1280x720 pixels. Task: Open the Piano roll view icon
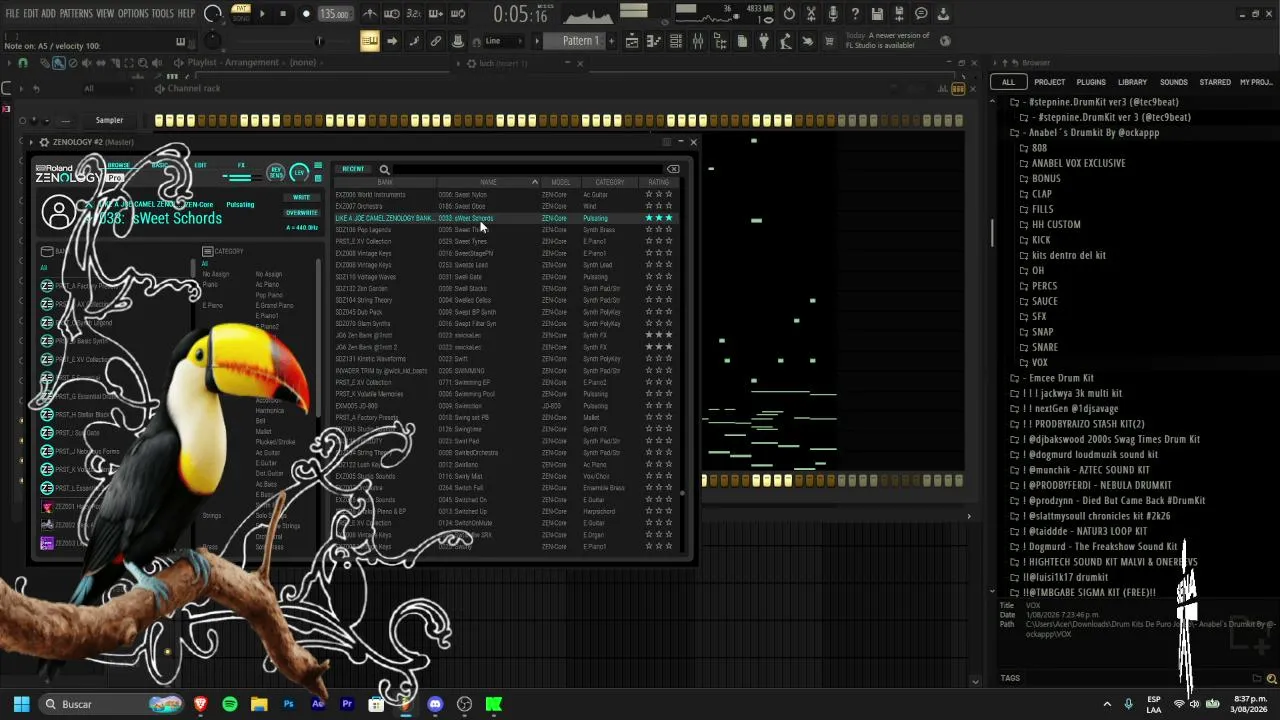[x=654, y=41]
